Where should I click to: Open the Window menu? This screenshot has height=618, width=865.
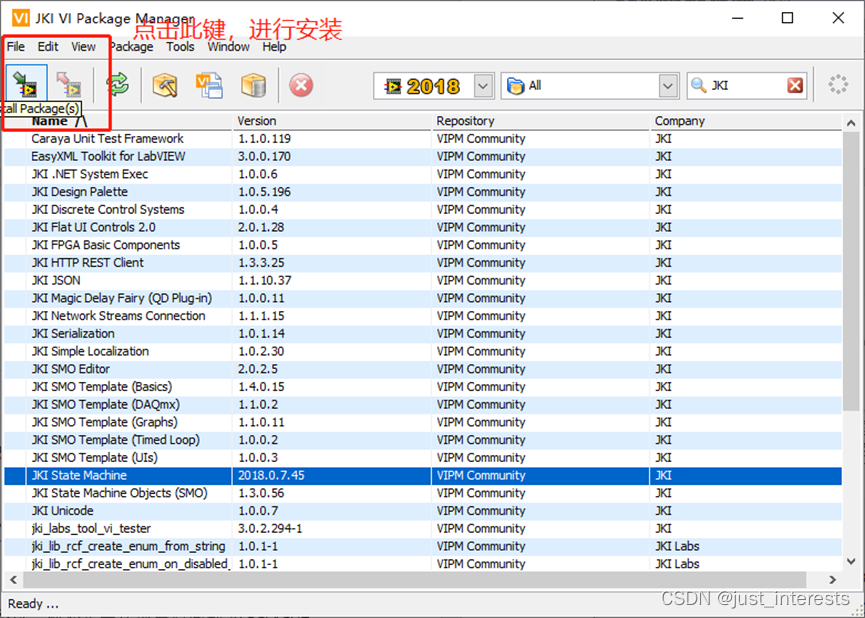coord(228,47)
